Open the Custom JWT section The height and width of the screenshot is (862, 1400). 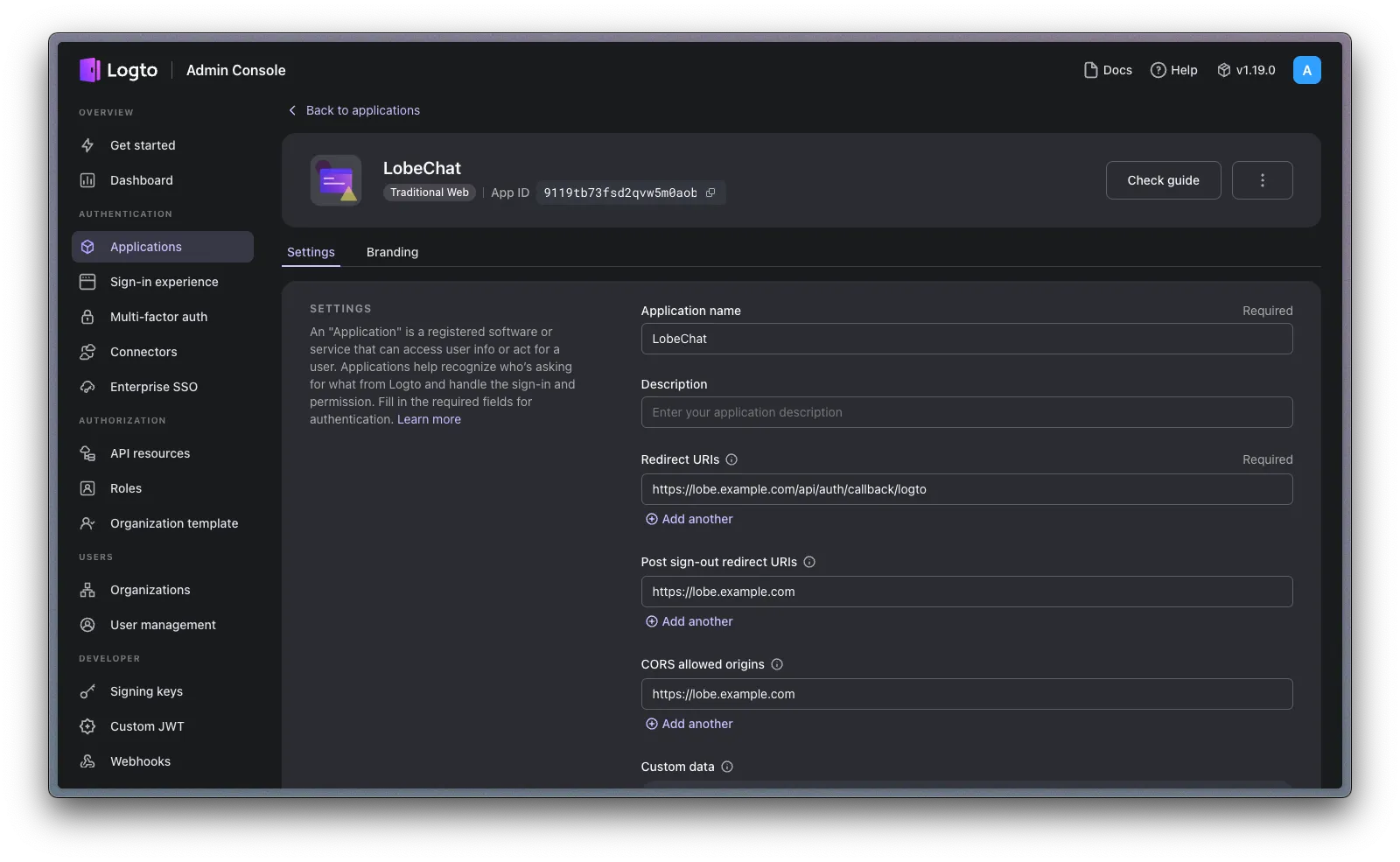(146, 726)
